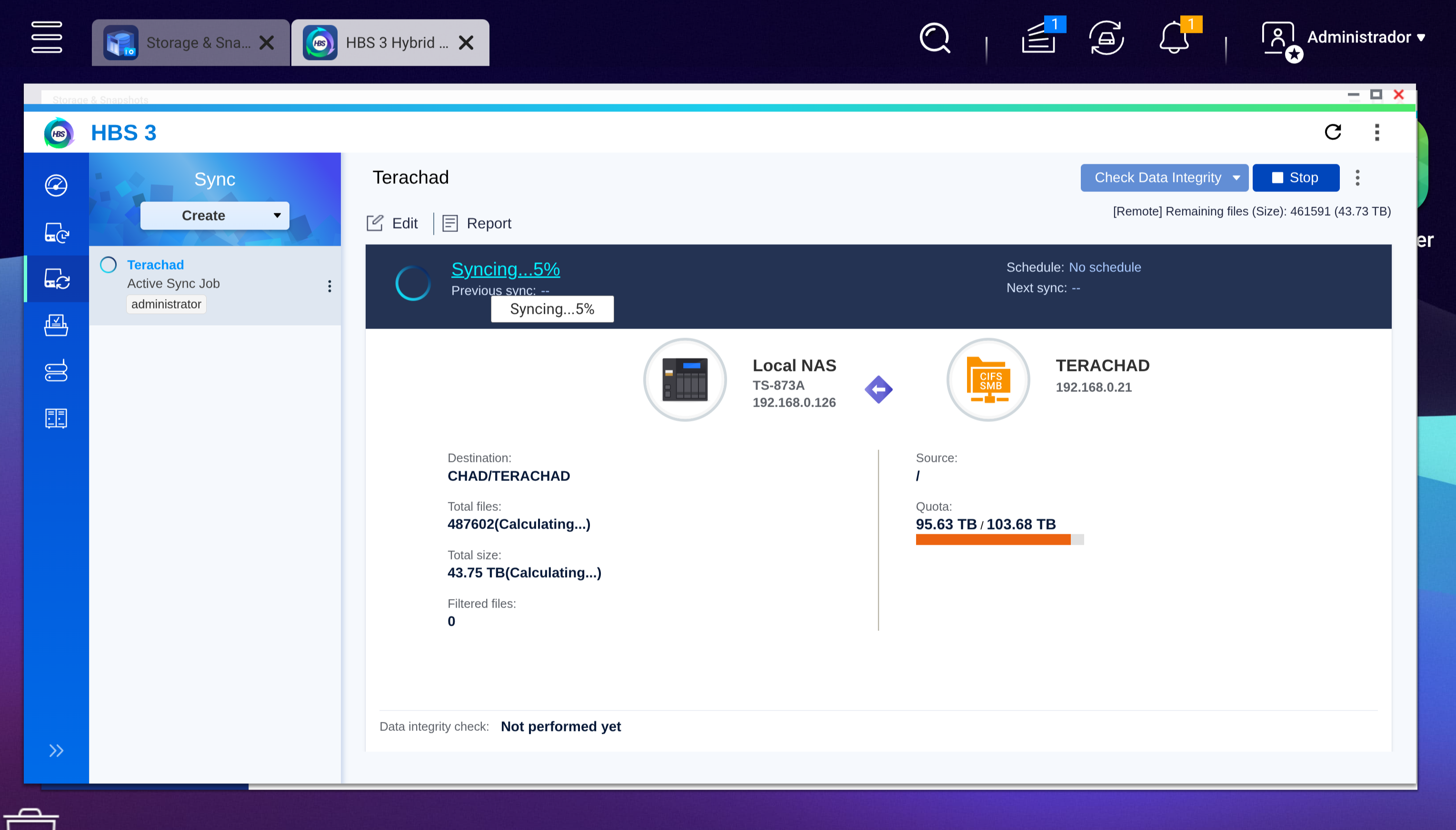
Task: Open Storage Spaces sidebar icon
Action: tap(56, 372)
